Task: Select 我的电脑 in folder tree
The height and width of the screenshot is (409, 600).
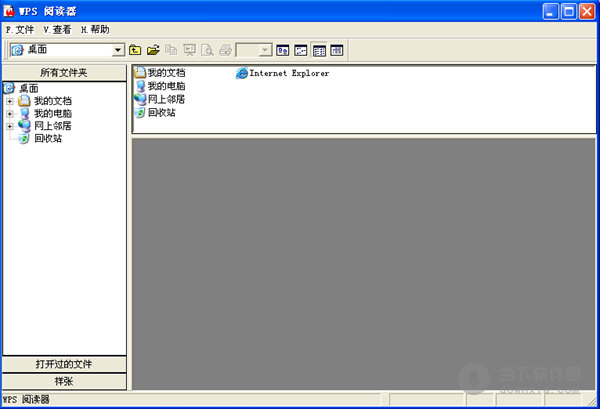Action: pos(53,114)
